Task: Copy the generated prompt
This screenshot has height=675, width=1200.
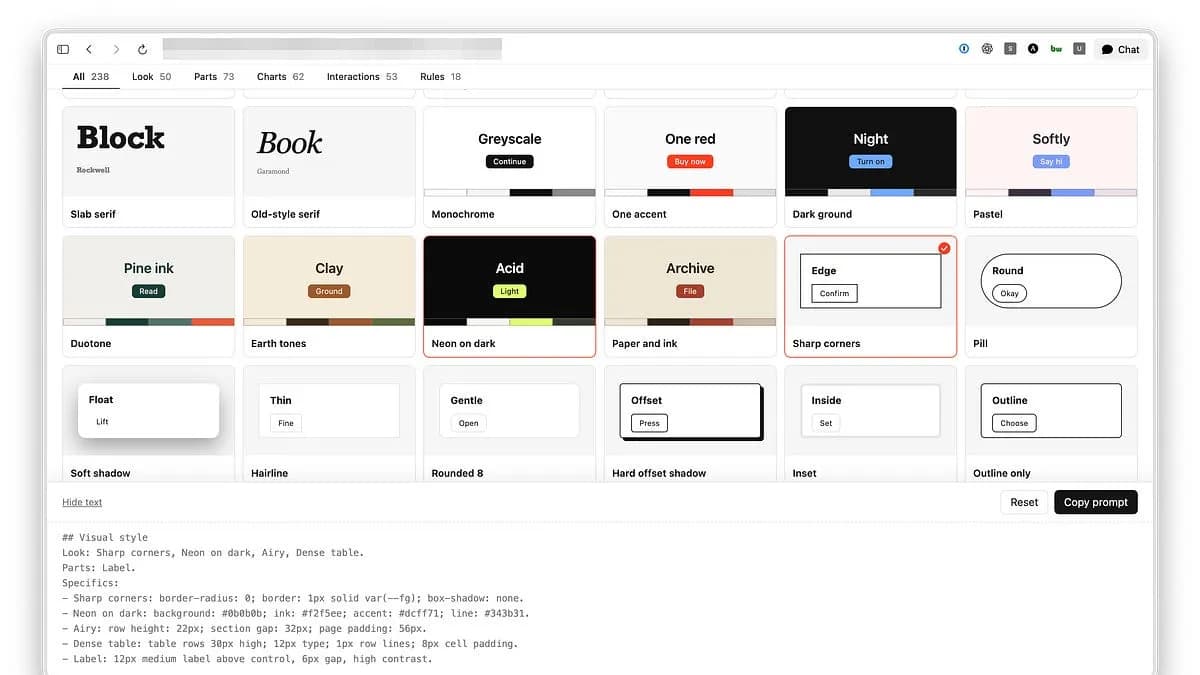Action: (1096, 502)
